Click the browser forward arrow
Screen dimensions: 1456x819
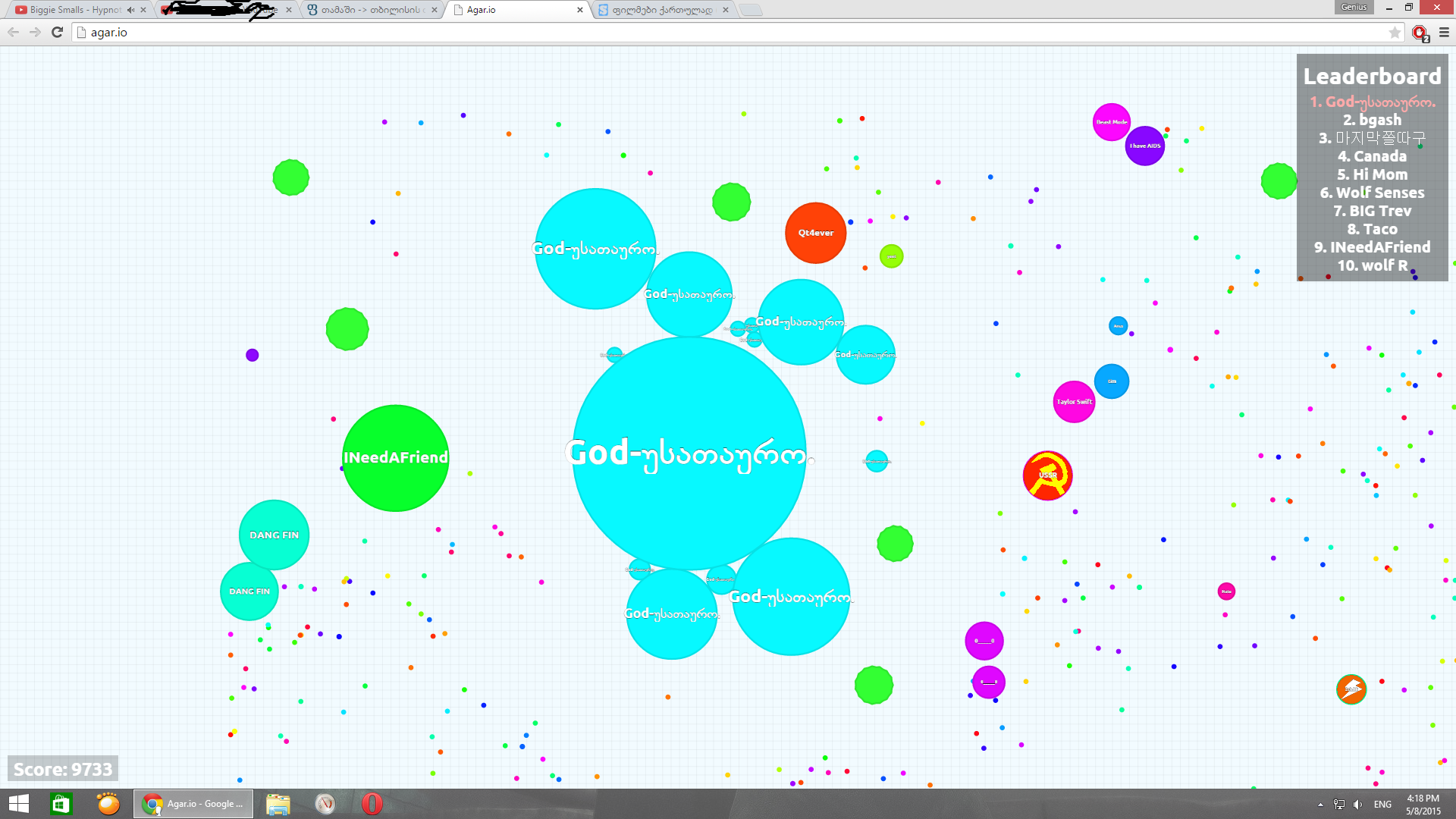coord(35,32)
